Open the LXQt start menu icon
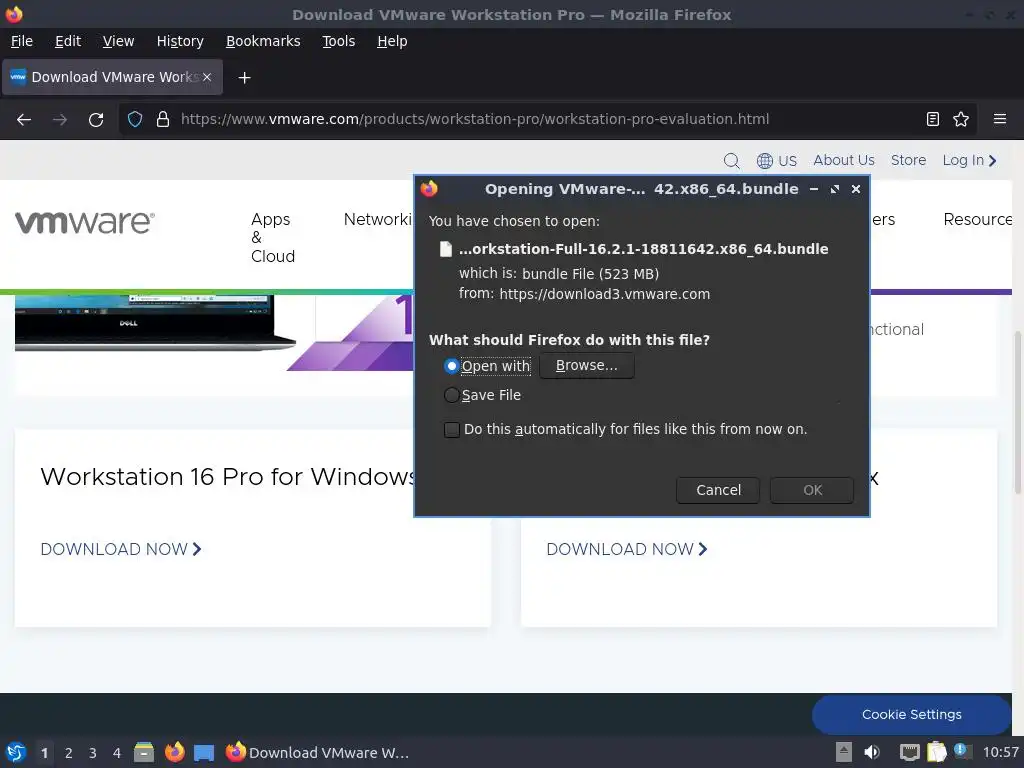The width and height of the screenshot is (1024, 768). click(x=16, y=752)
